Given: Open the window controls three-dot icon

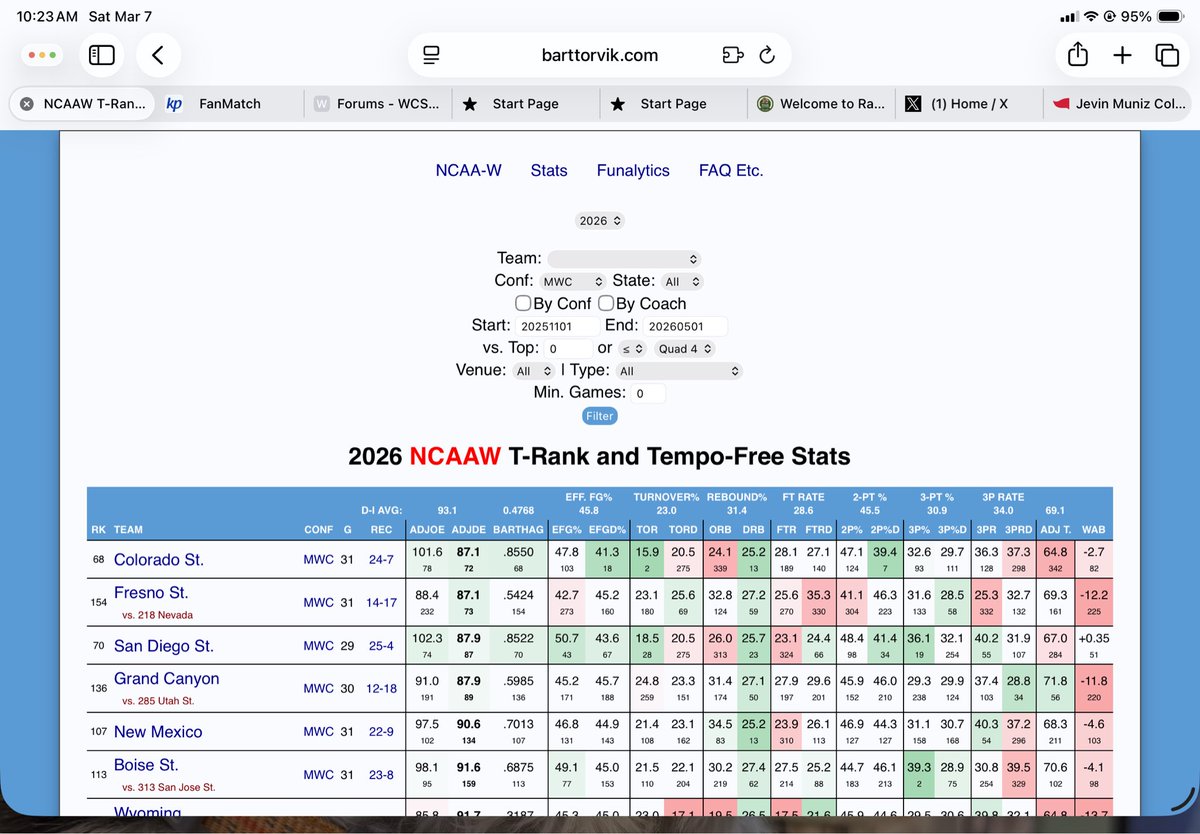Looking at the screenshot, I should [43, 56].
